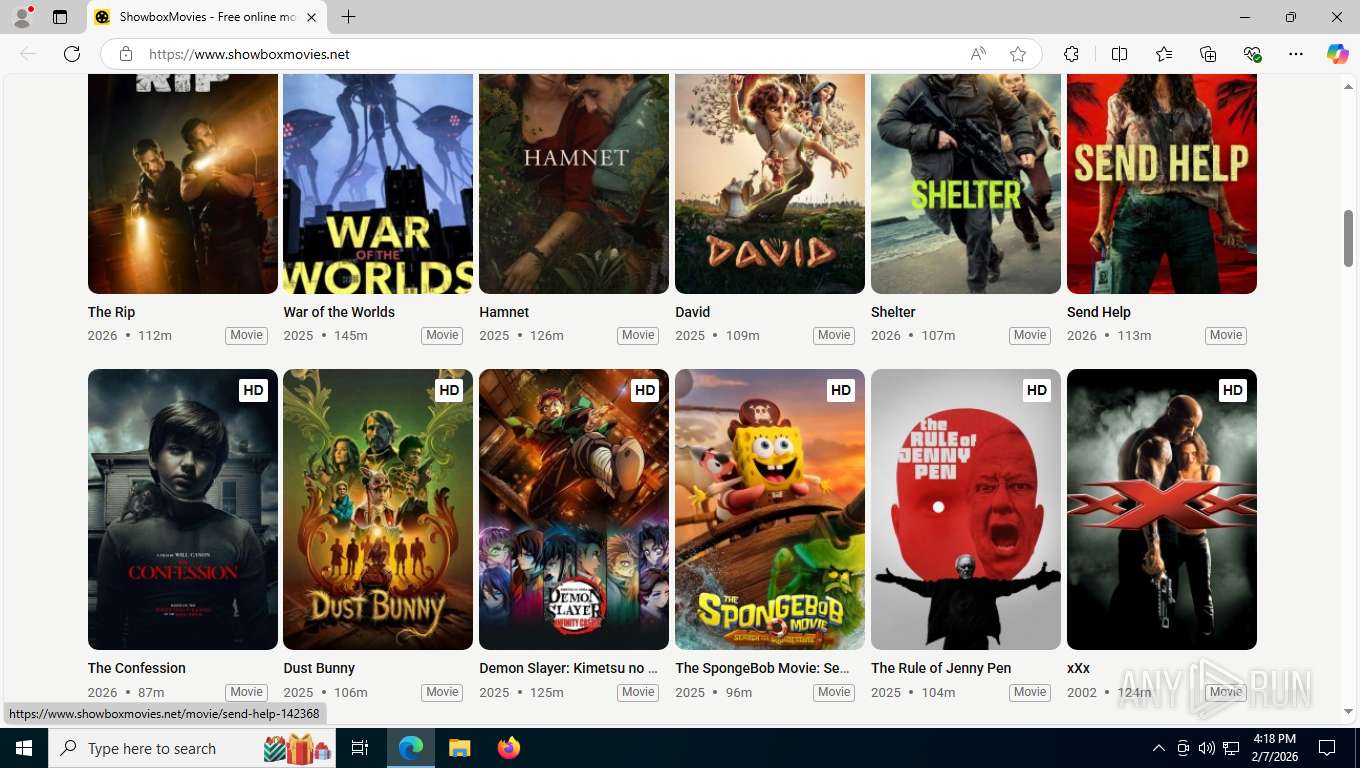Click The Rule of Jenny Pen title
The width and height of the screenshot is (1360, 768).
click(941, 668)
